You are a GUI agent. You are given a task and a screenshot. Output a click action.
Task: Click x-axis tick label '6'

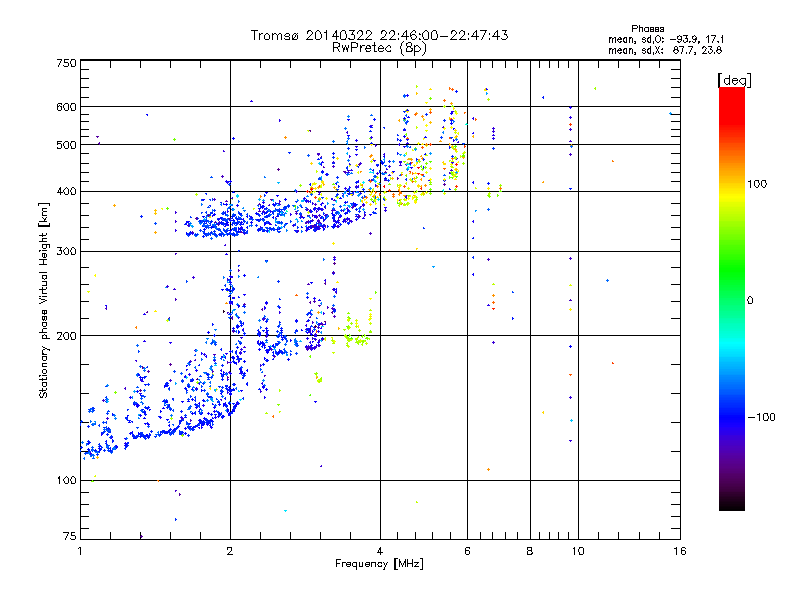click(467, 551)
